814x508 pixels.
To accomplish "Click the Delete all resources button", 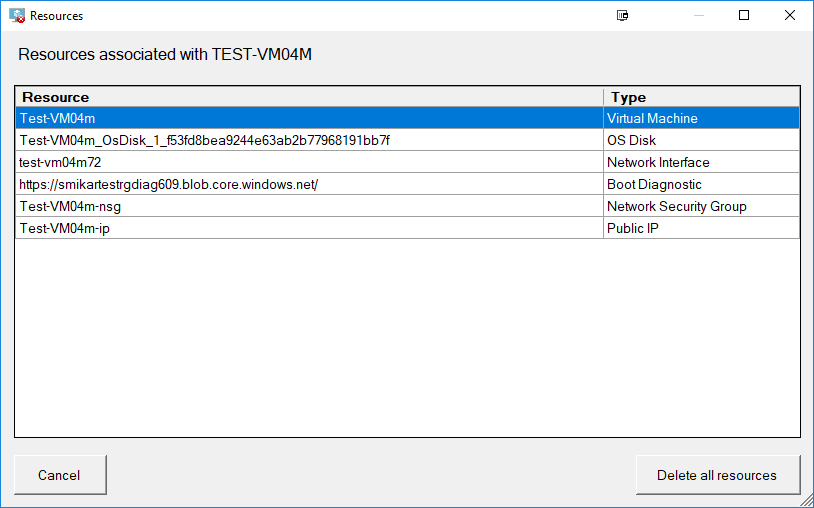I will click(x=718, y=475).
